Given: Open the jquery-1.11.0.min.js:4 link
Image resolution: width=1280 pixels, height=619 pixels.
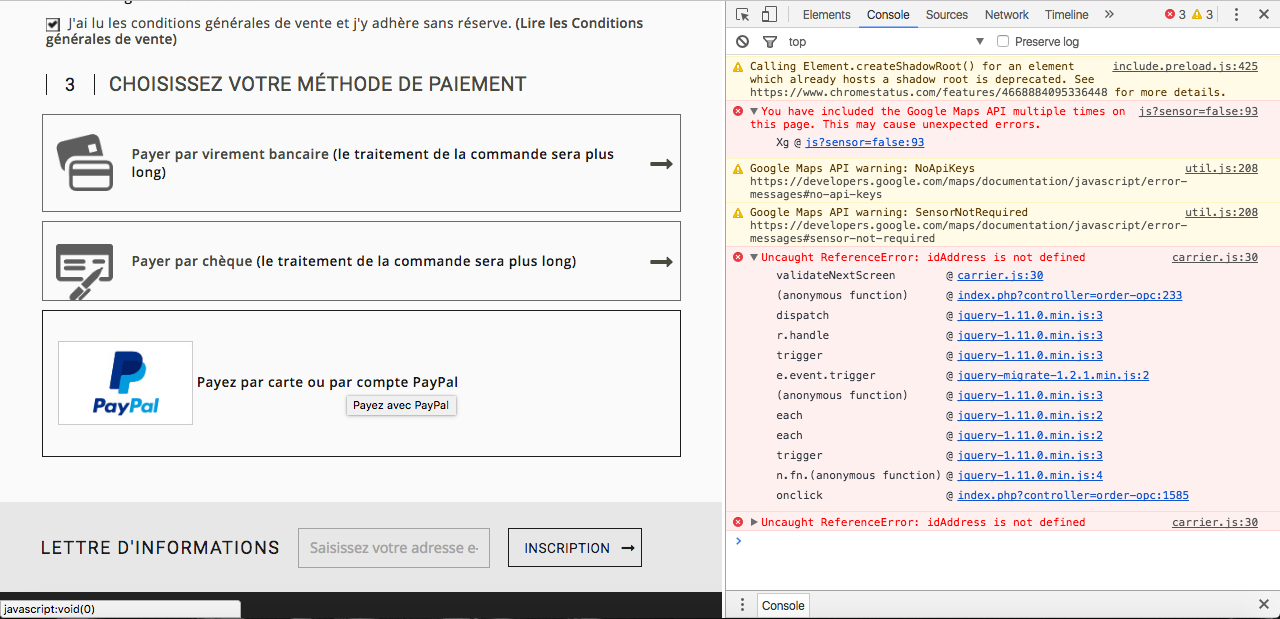Looking at the screenshot, I should point(1030,475).
